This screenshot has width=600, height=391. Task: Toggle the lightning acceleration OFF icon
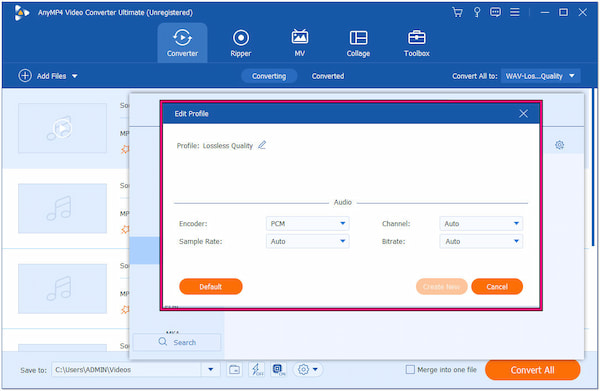[256, 370]
